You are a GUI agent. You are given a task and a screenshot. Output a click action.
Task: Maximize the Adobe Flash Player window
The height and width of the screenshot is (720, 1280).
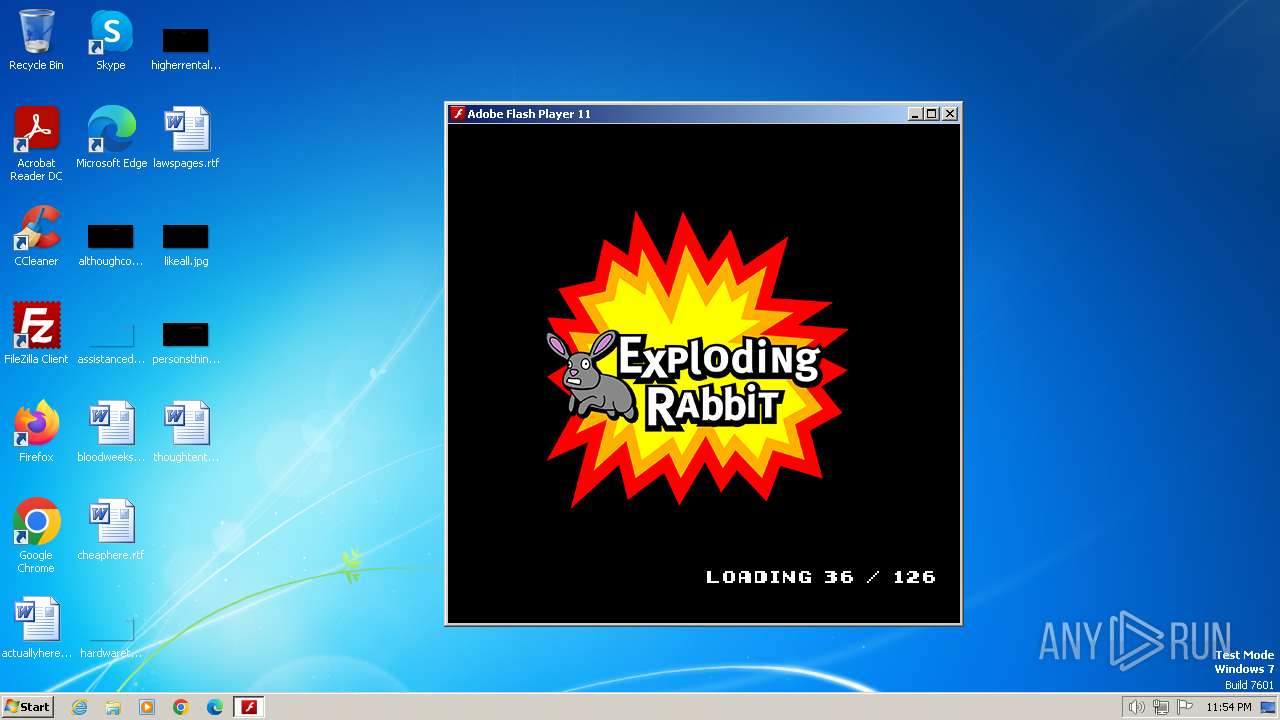(x=931, y=114)
